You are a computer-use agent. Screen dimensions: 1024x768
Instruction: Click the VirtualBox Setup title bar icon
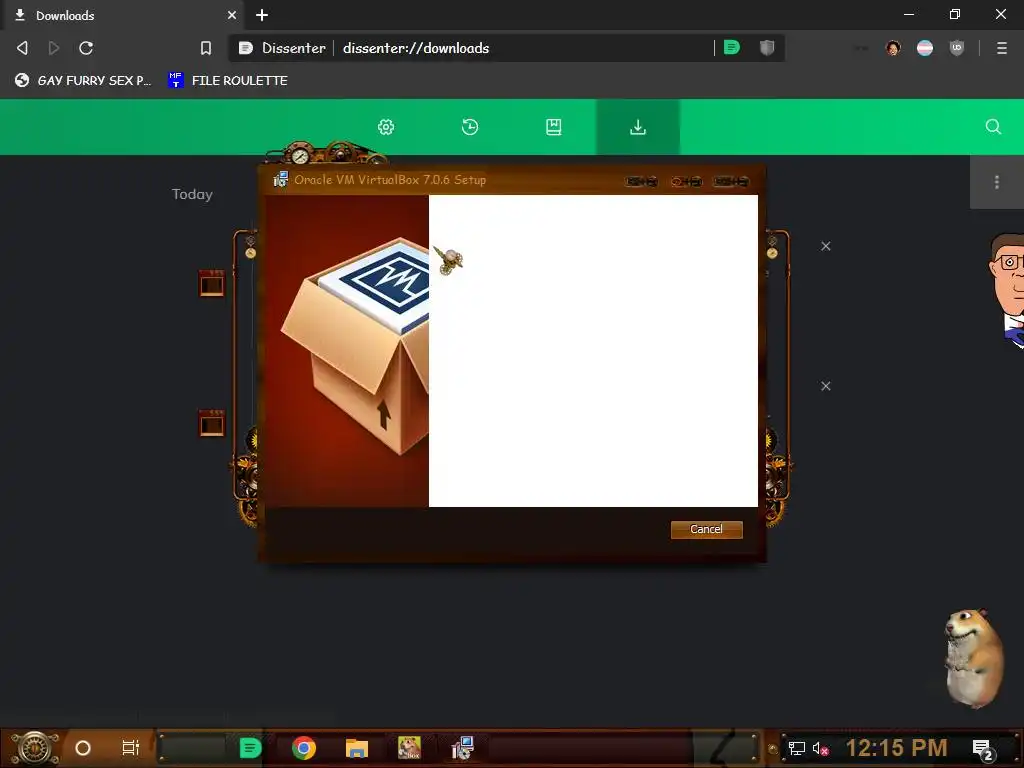click(281, 180)
